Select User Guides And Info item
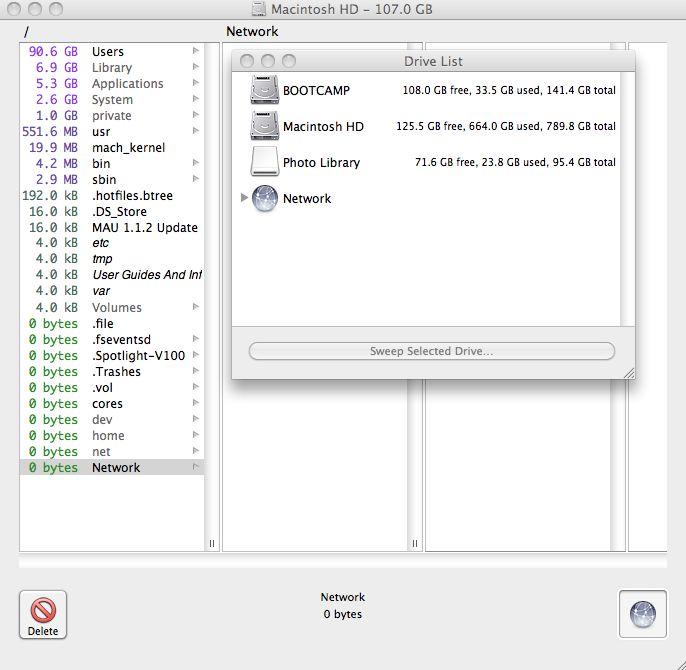The image size is (686, 670). (x=112, y=275)
